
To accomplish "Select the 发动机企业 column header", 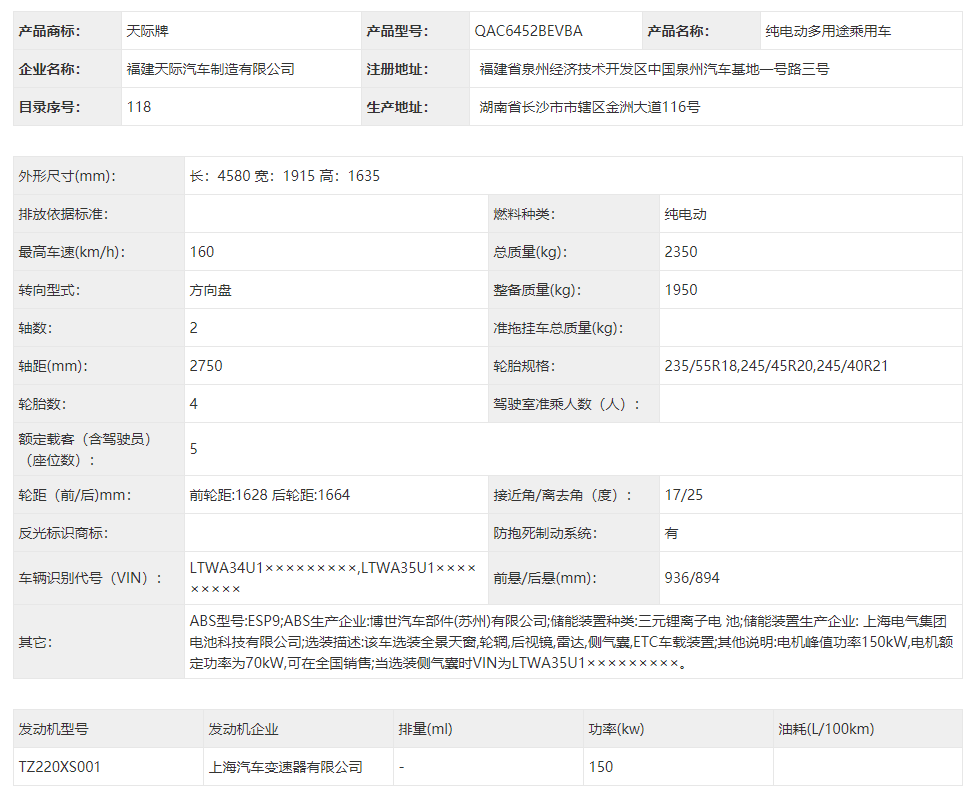I will point(244,729).
